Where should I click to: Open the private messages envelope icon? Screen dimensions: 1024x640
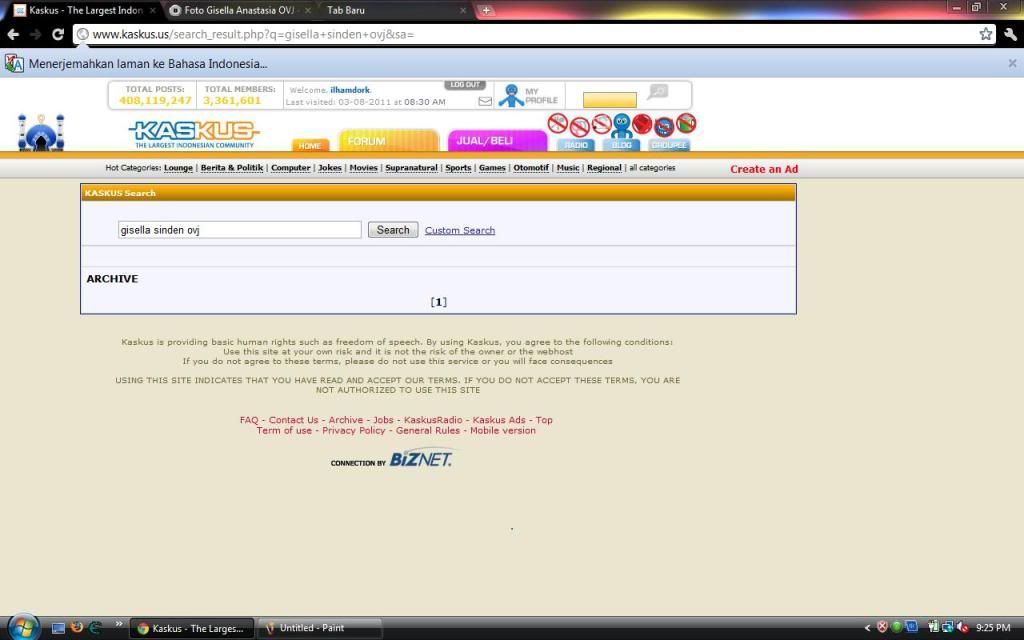(x=485, y=101)
